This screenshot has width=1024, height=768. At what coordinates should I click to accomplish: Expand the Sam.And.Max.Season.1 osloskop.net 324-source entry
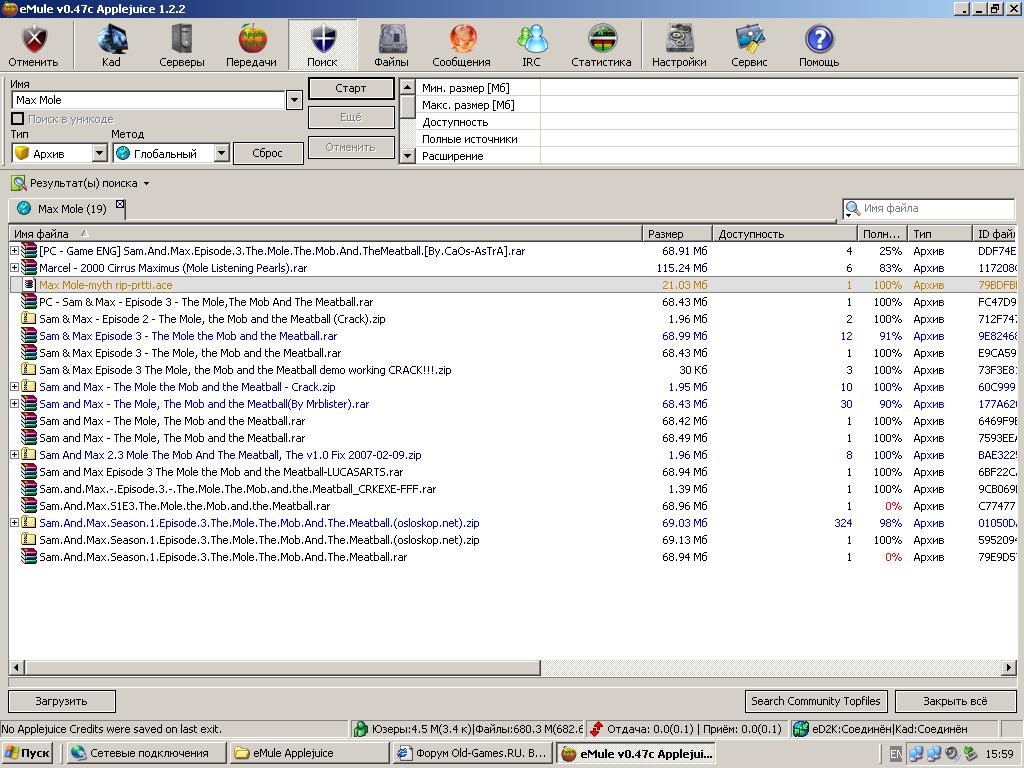click(14, 523)
